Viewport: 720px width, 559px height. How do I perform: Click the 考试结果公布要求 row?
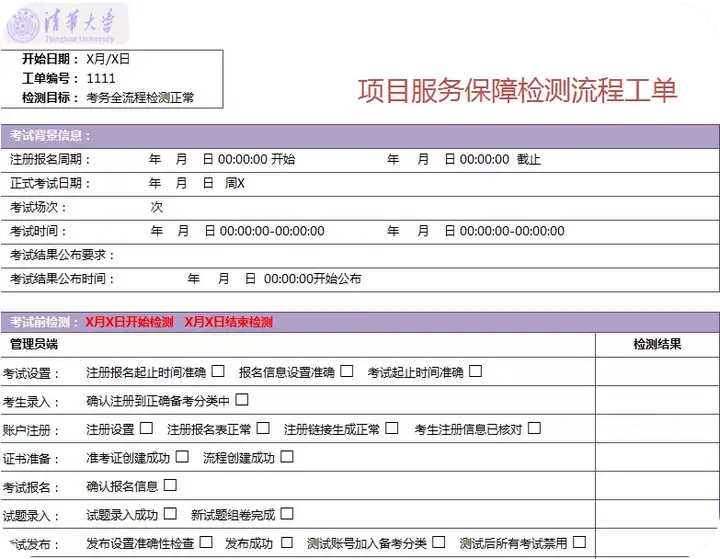pyautogui.click(x=360, y=256)
